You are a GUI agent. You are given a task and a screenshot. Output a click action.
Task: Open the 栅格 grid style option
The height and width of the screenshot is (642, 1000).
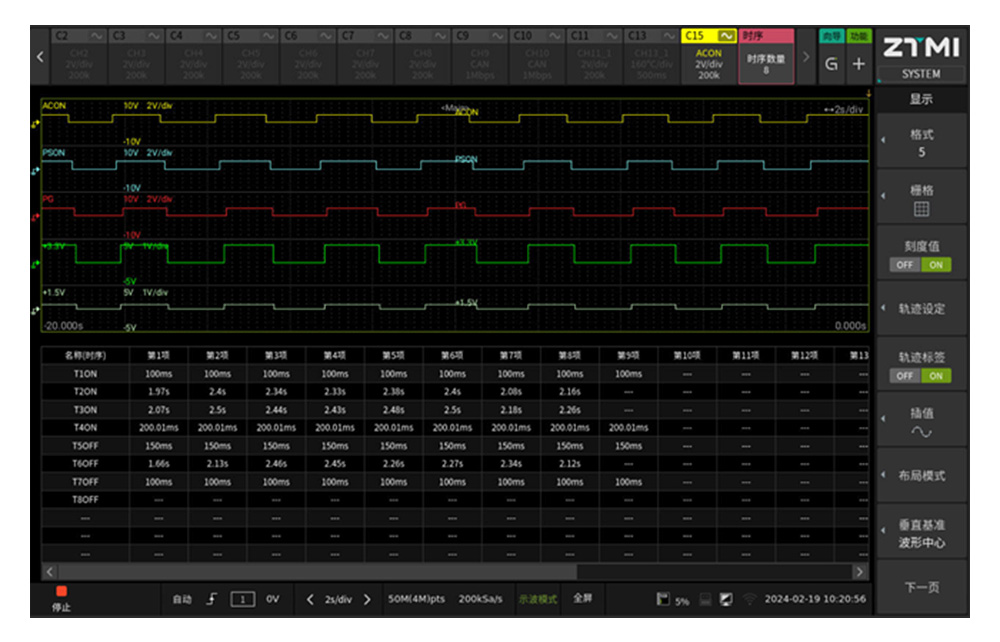(x=921, y=198)
